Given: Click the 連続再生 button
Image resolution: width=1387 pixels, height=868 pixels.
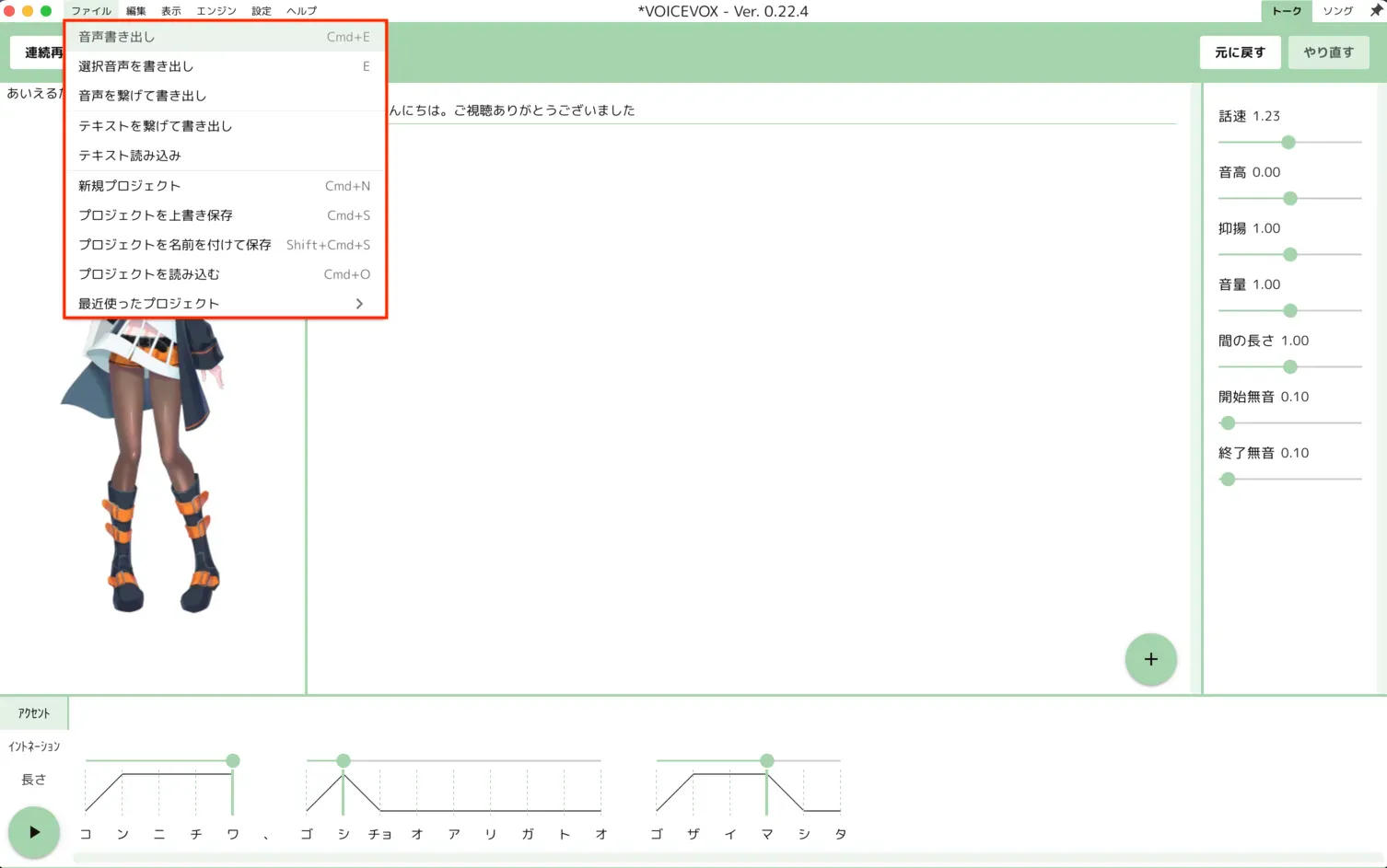Looking at the screenshot, I should coord(39,52).
